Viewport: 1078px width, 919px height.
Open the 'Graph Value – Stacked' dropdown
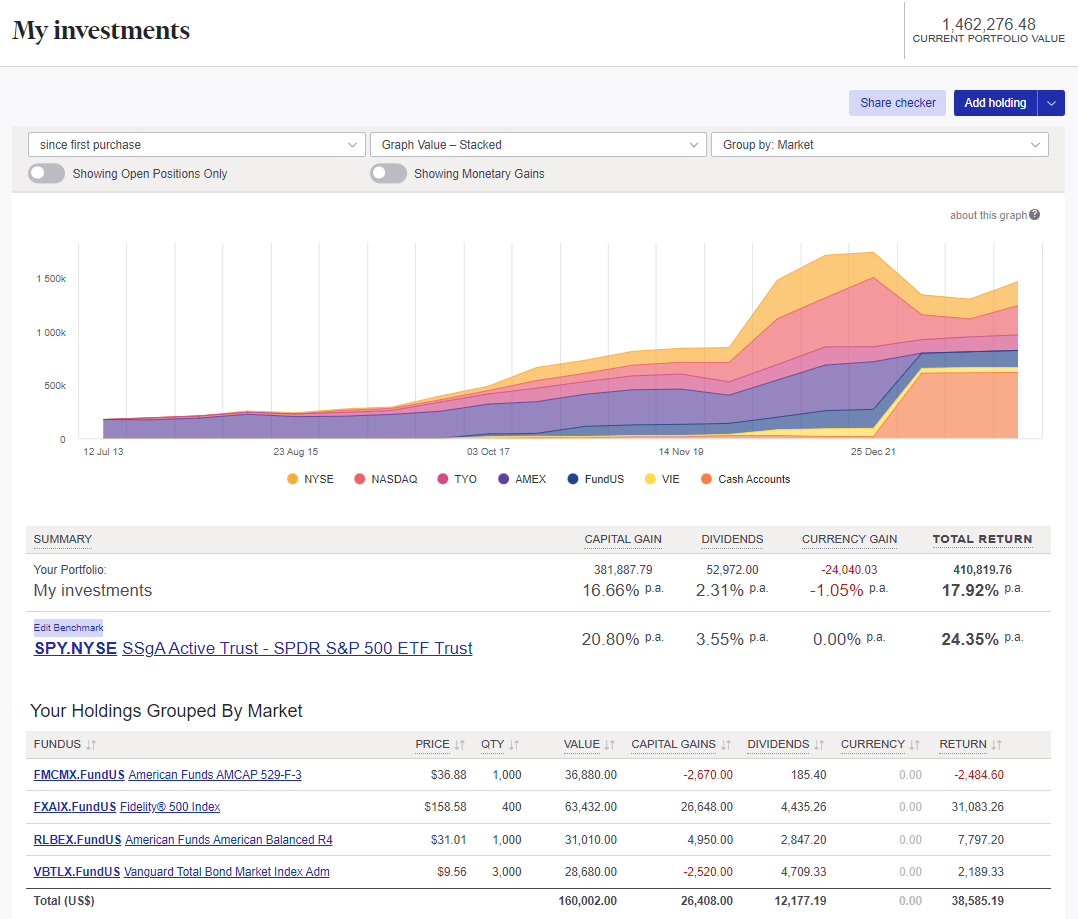538,144
